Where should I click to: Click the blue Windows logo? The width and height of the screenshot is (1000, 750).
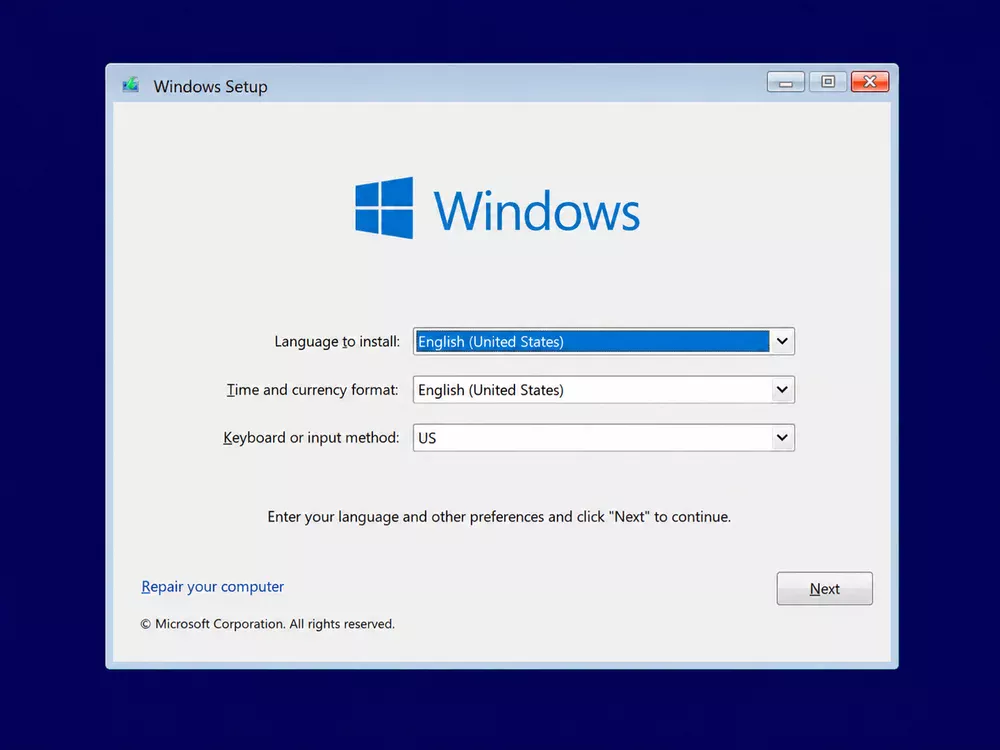[x=384, y=208]
